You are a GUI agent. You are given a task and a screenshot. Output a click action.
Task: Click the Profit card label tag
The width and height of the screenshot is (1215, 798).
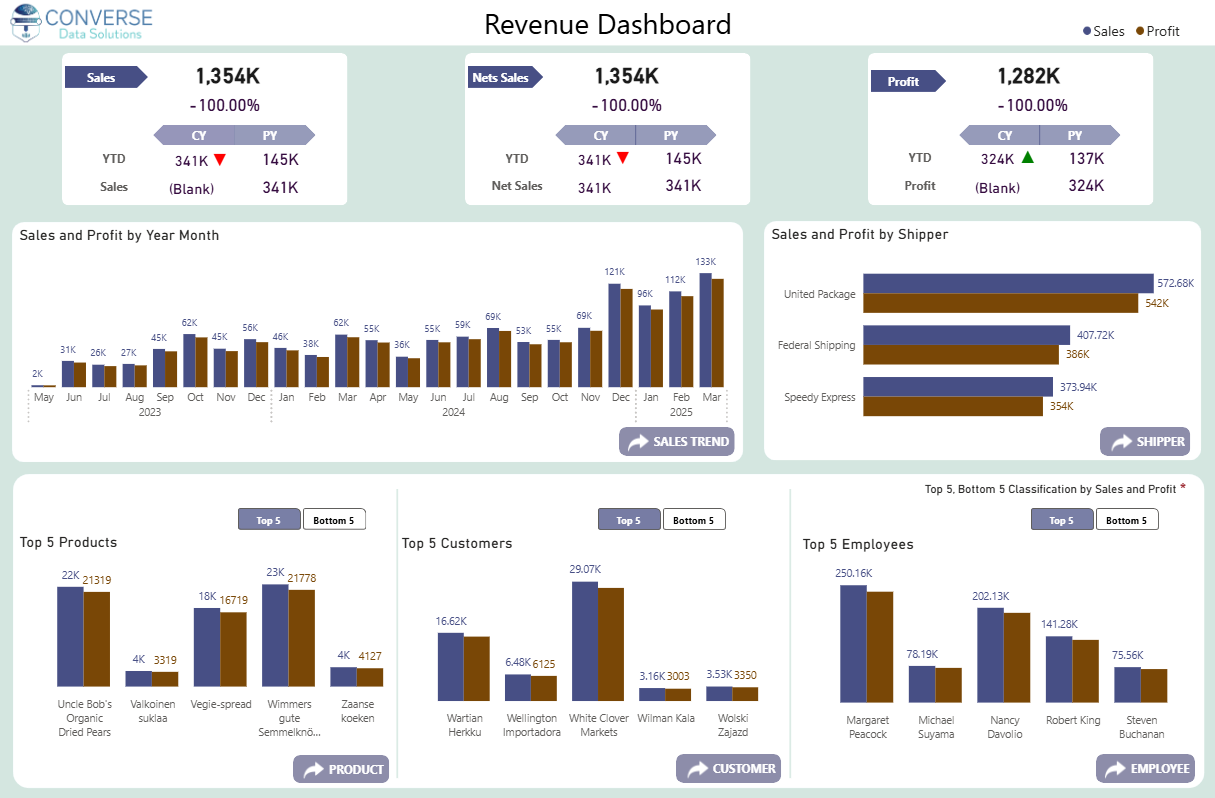point(907,81)
